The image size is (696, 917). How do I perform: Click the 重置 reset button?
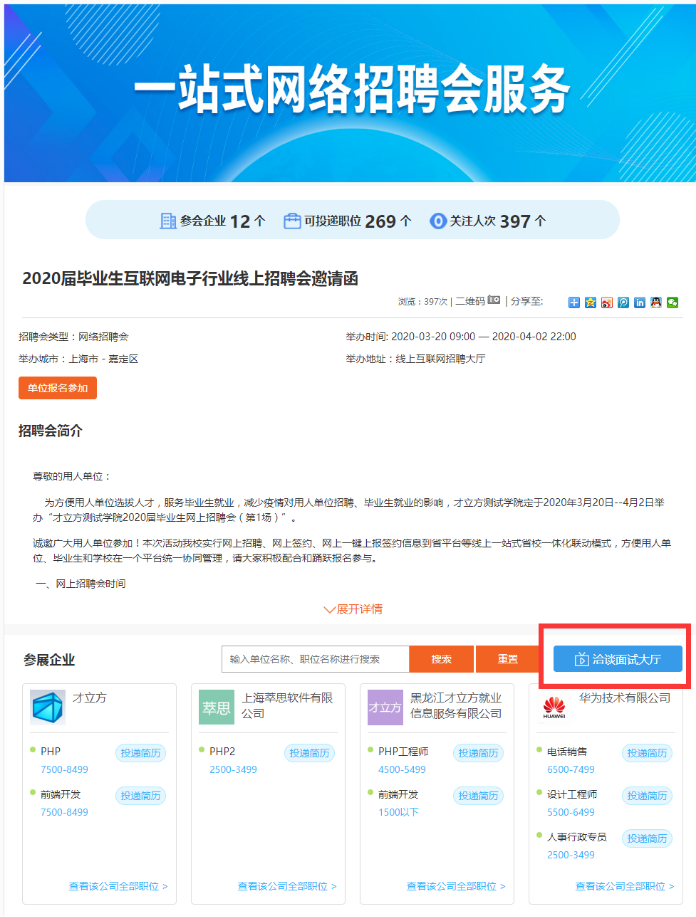[x=509, y=659]
